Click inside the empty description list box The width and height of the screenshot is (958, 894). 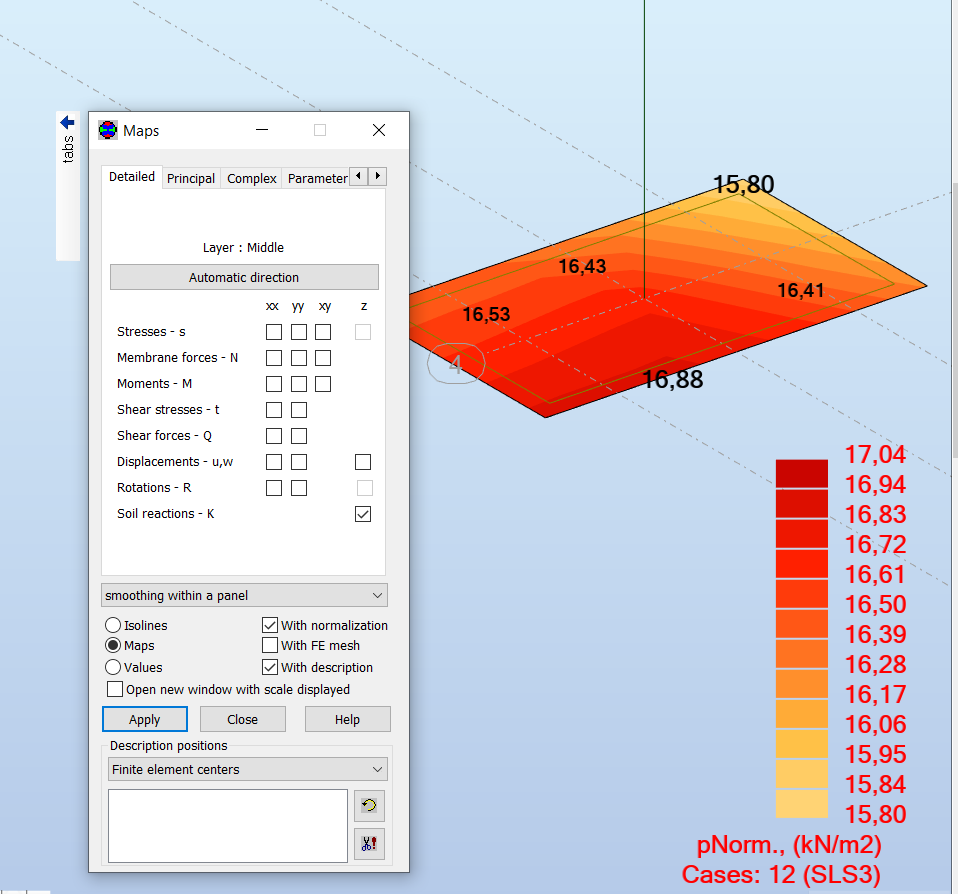227,825
